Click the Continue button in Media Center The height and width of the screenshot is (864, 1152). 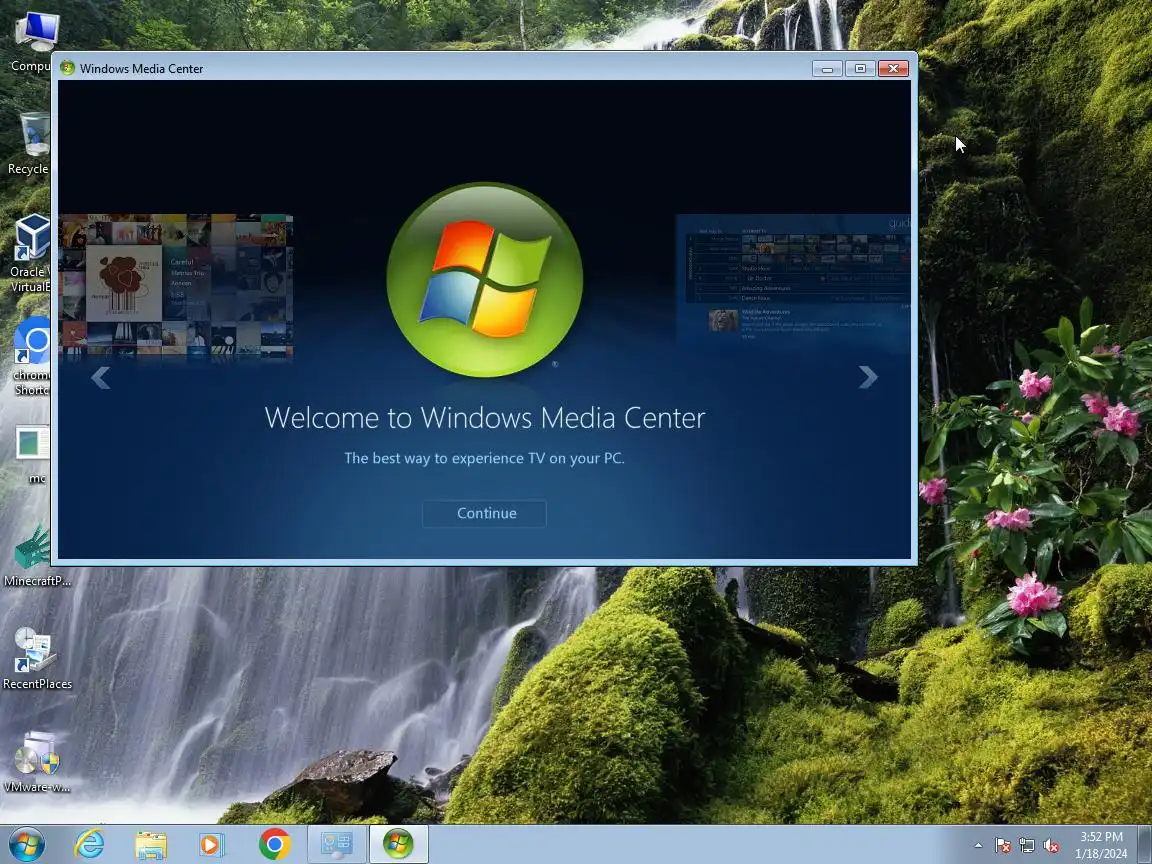[x=484, y=514]
